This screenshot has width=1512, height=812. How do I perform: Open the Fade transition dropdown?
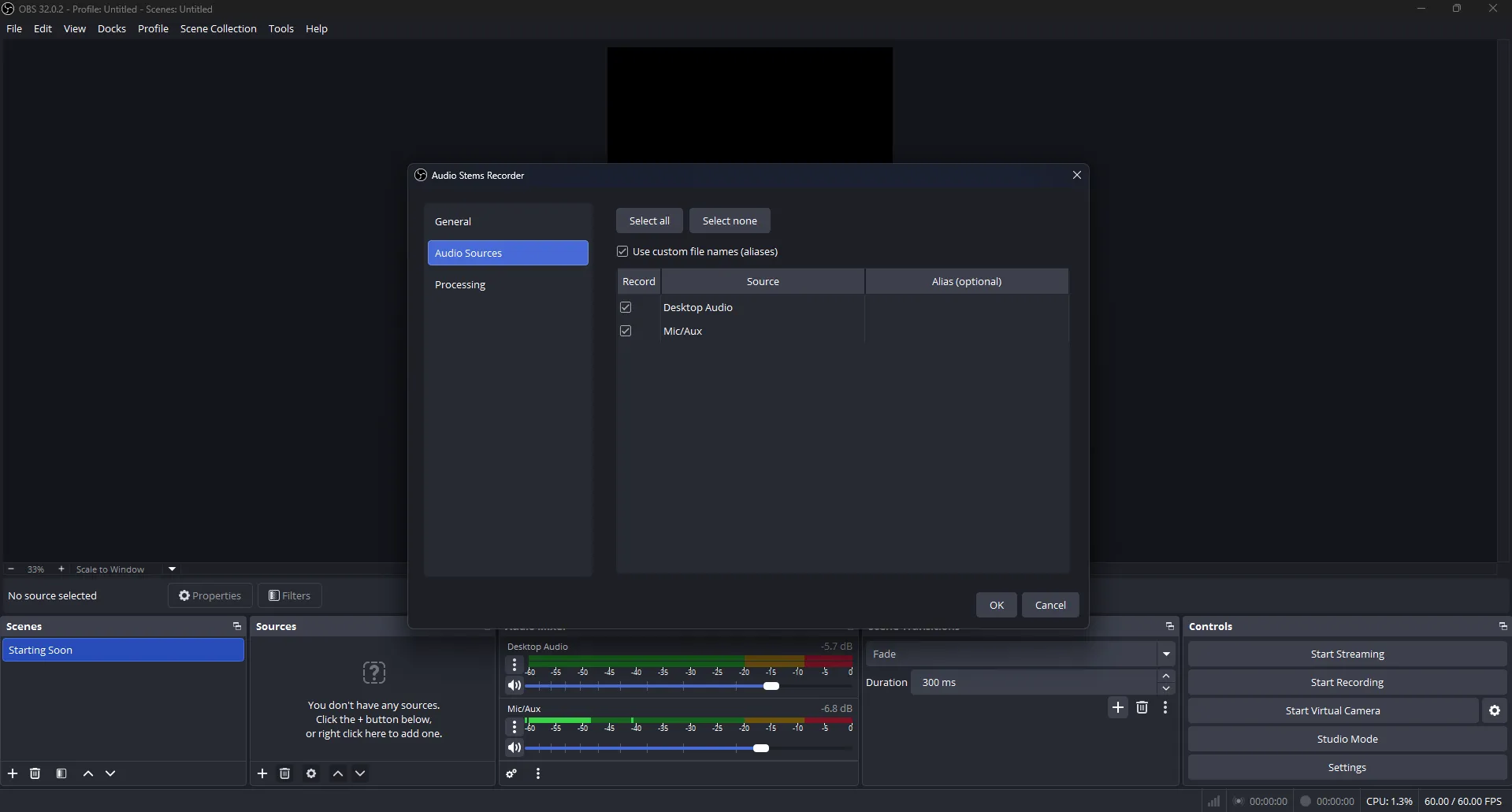tap(1167, 654)
